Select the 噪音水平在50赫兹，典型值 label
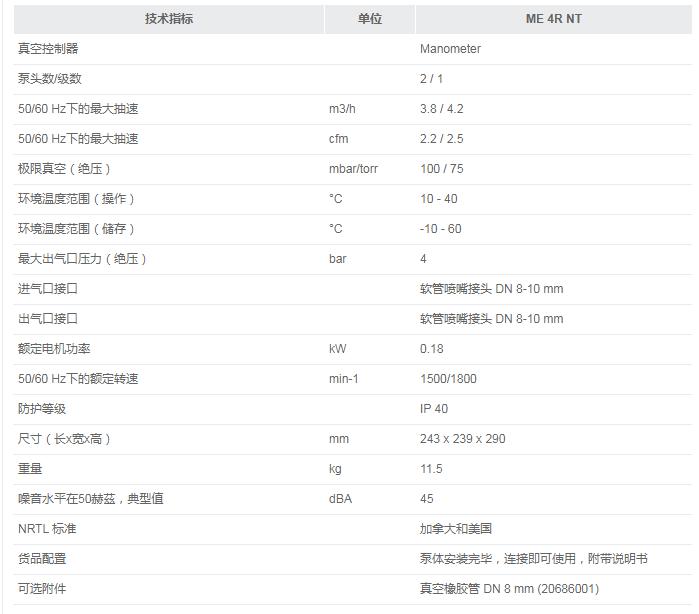The width and height of the screenshot is (699, 614). click(90, 499)
